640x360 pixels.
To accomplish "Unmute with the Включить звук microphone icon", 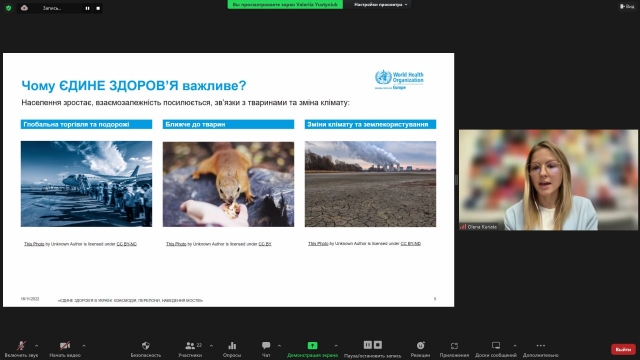I will (21, 346).
